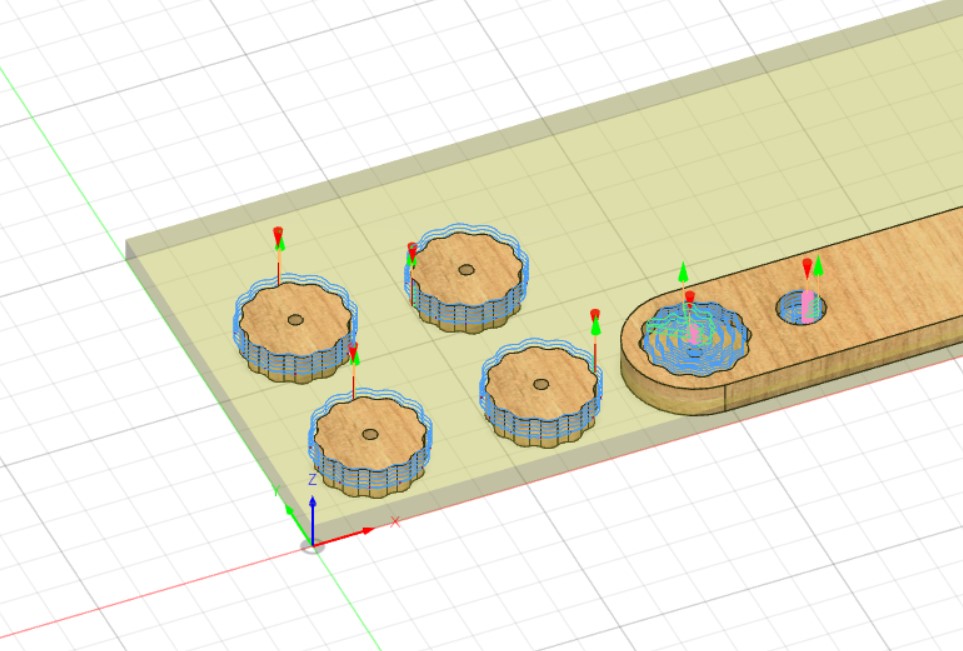Click the center hole of back-middle knob
963x651 pixels.
(x=465, y=269)
